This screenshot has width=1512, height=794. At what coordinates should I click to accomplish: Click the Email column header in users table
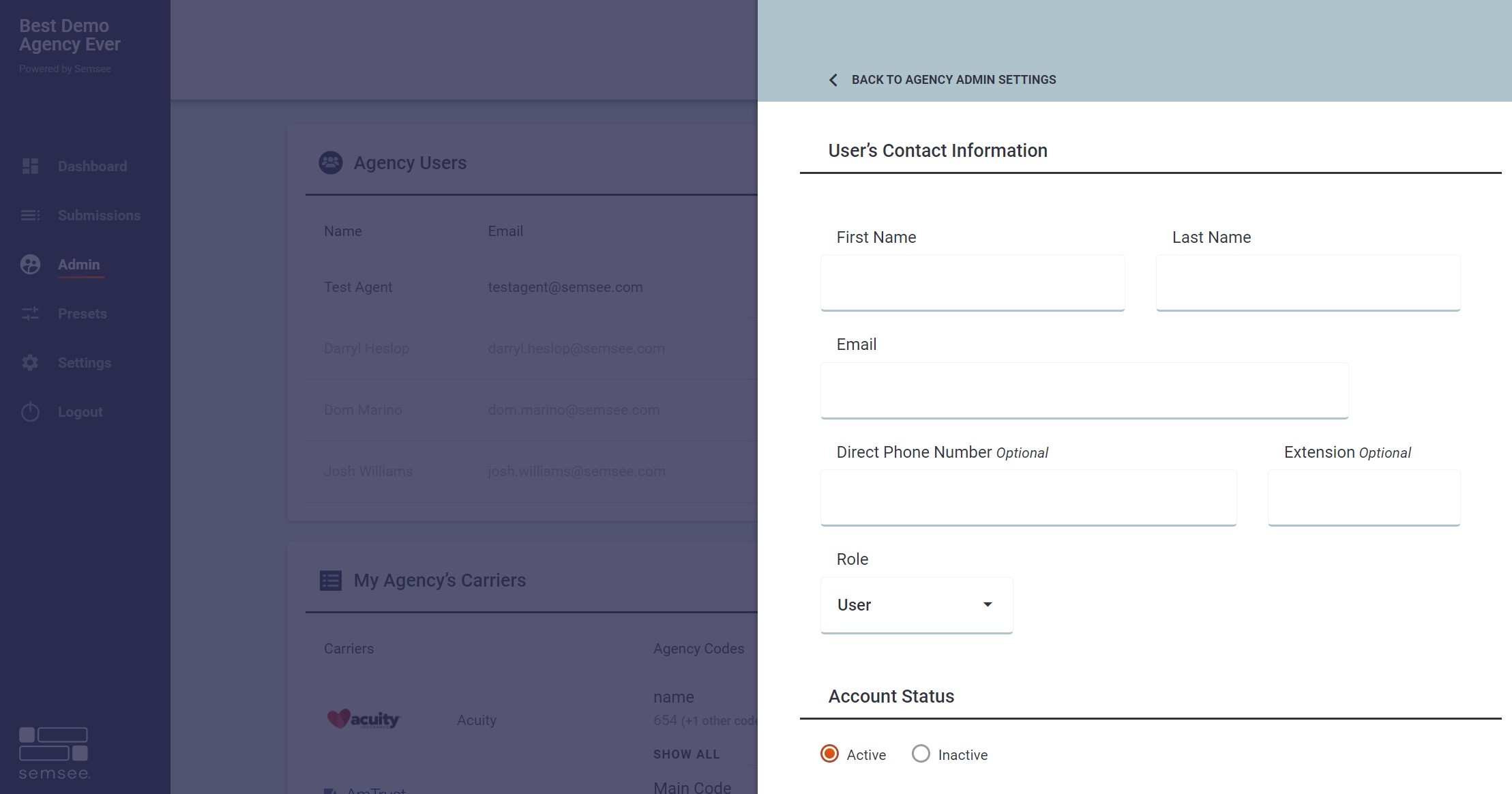click(x=505, y=231)
